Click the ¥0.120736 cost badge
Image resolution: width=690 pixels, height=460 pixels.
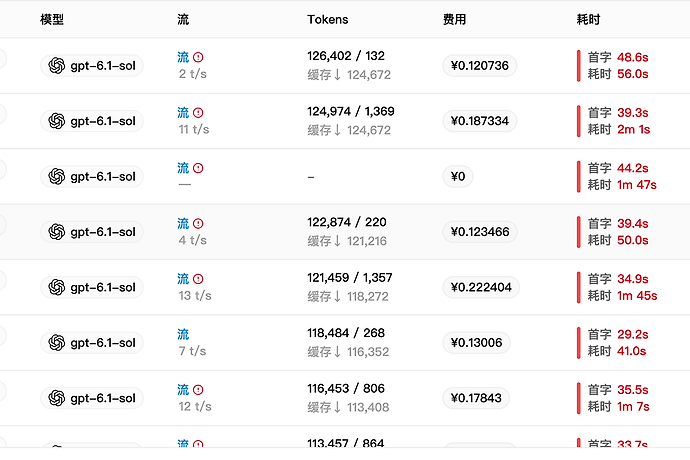480,66
